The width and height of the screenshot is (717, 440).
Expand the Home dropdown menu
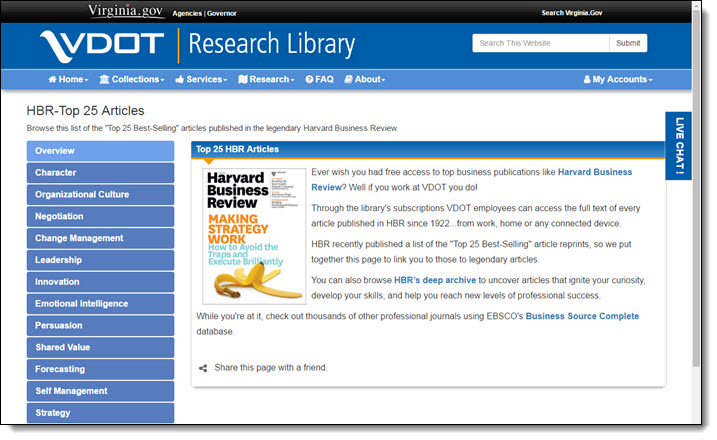[68, 80]
